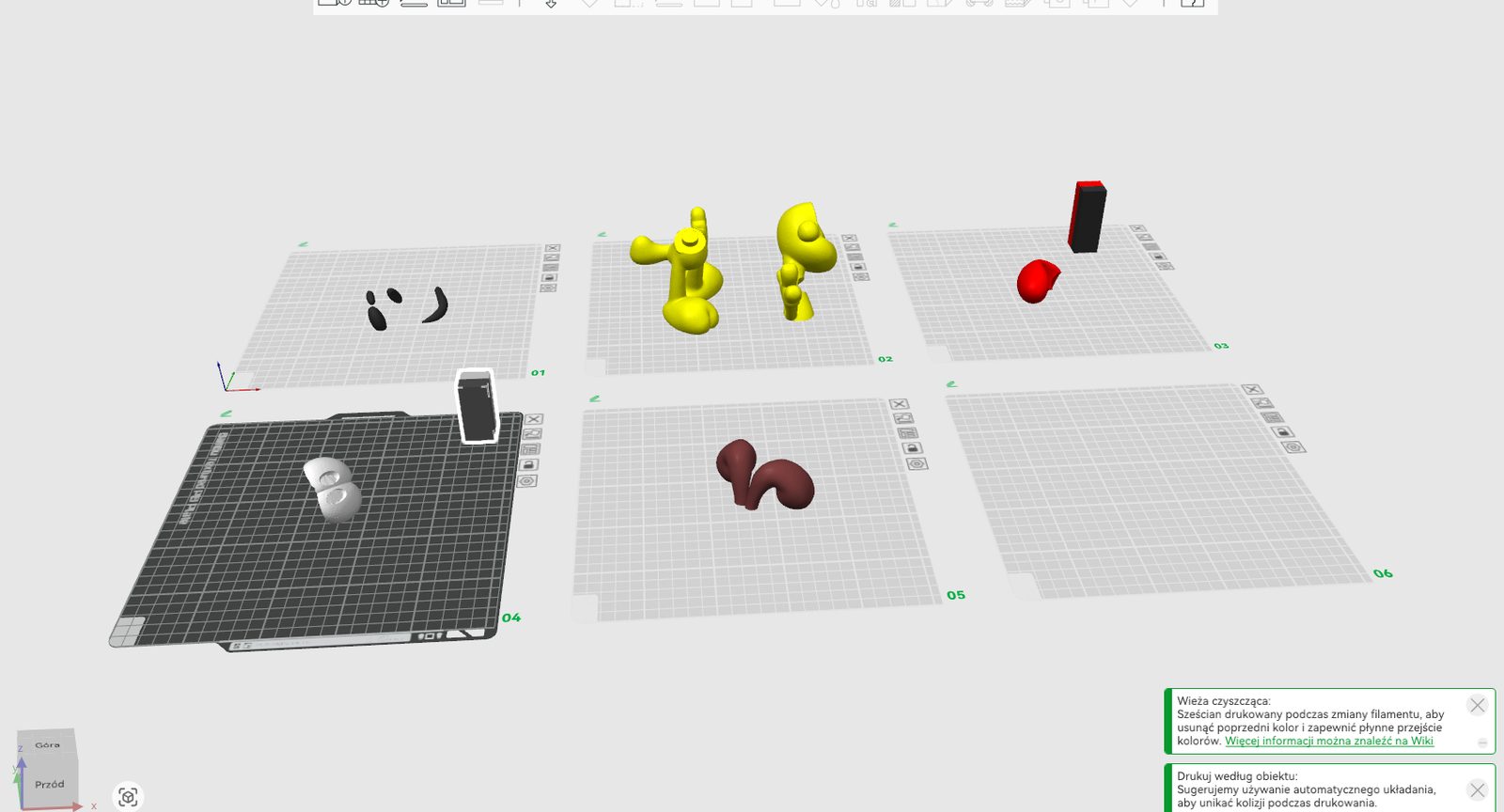1504x812 pixels.
Task: Select the black wipe tower on plate 04
Action: click(477, 406)
